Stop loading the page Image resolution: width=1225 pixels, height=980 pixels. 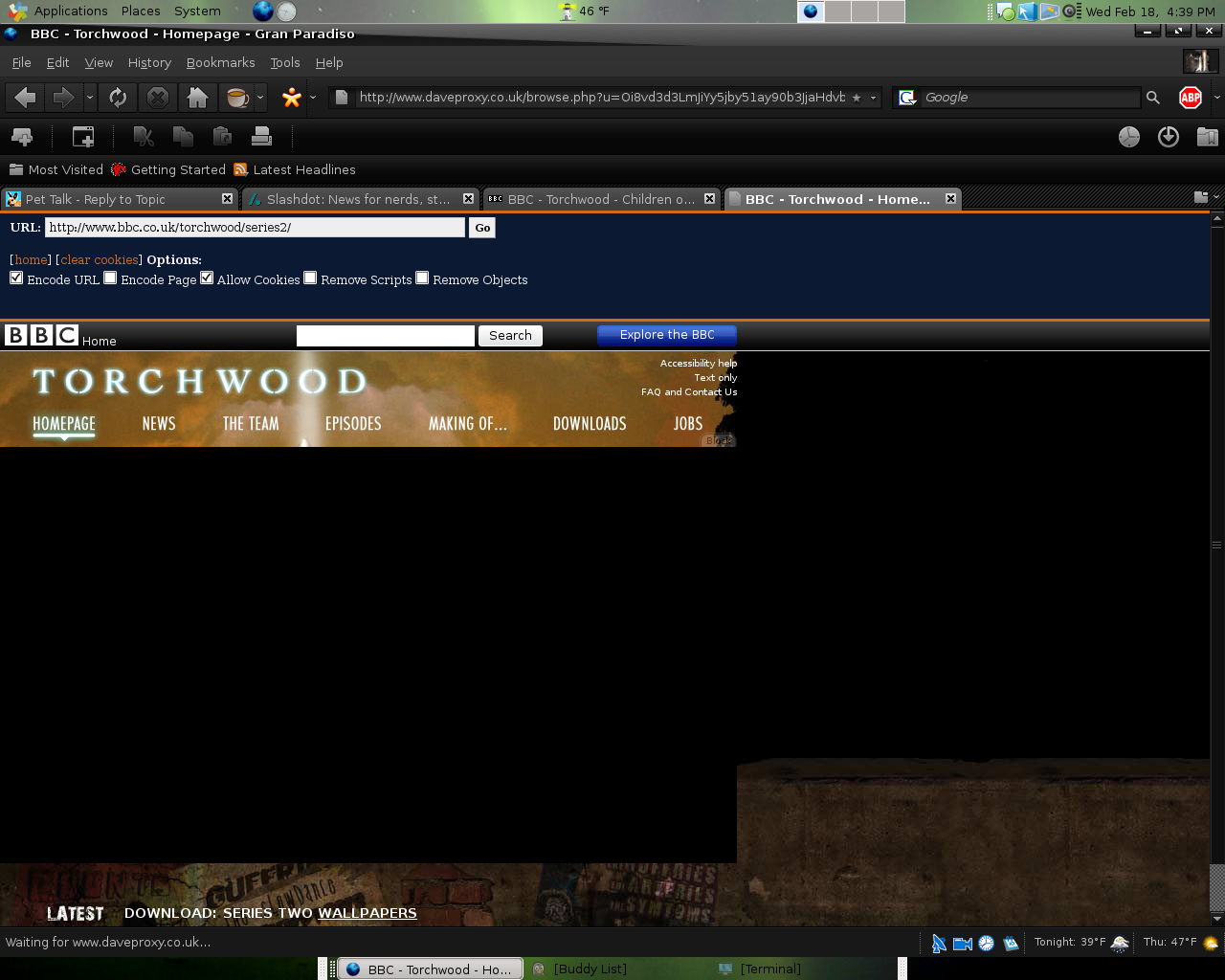tap(158, 98)
